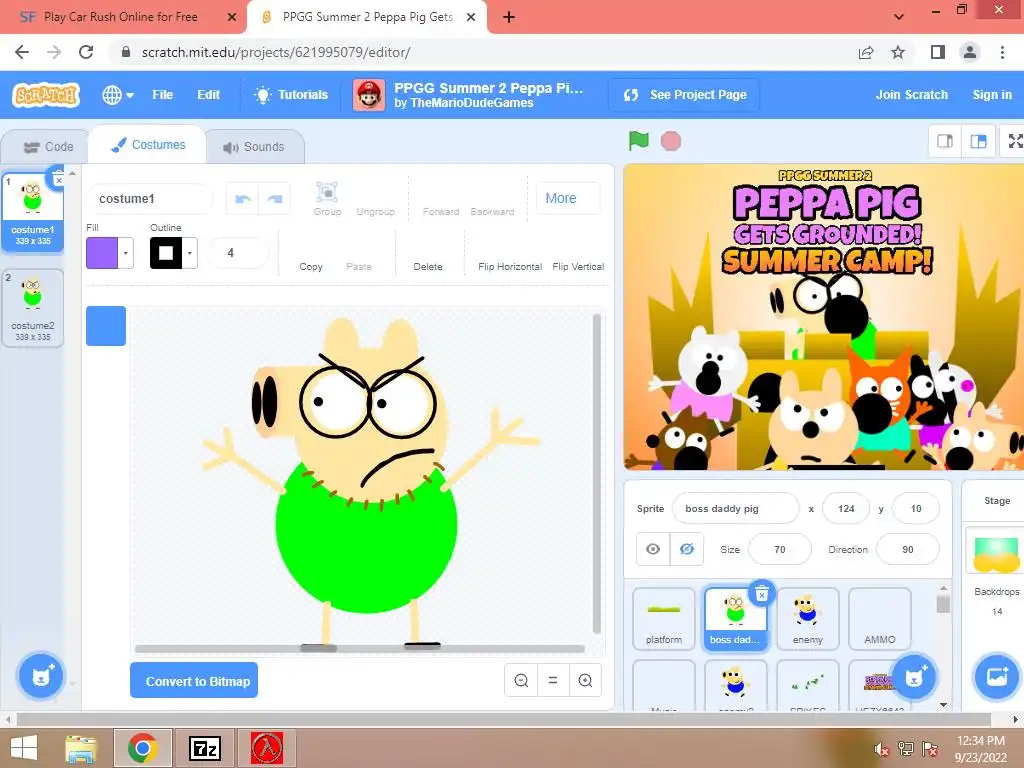Screen dimensions: 1024x768
Task: Click the sprite Size field
Action: pos(780,549)
